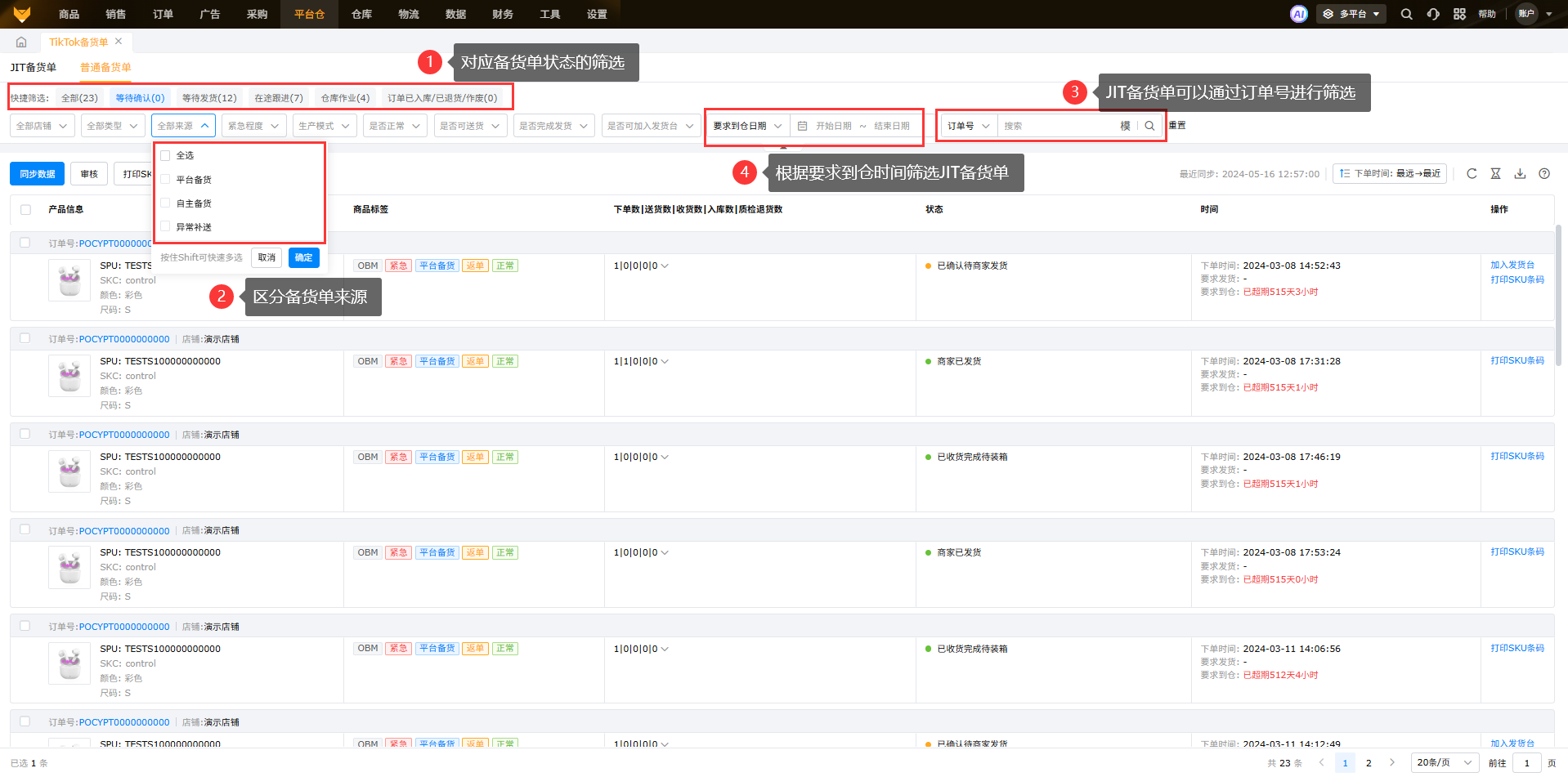Check the 全选 option in source dropdown
This screenshot has height=777, width=1568.
point(166,155)
